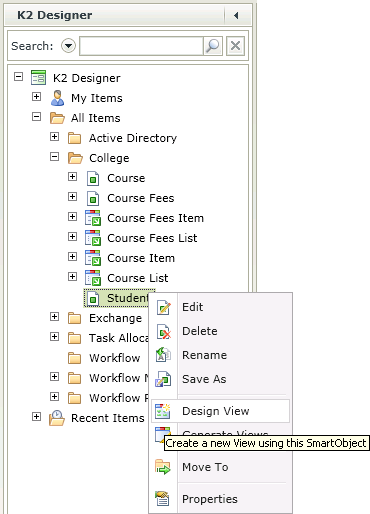The width and height of the screenshot is (370, 514).
Task: Click the magnifier search icon
Action: tap(213, 46)
